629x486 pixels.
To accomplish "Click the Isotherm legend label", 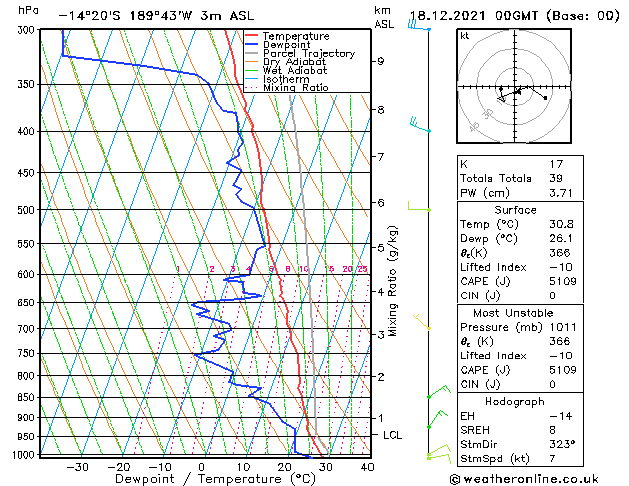I will (x=286, y=79).
